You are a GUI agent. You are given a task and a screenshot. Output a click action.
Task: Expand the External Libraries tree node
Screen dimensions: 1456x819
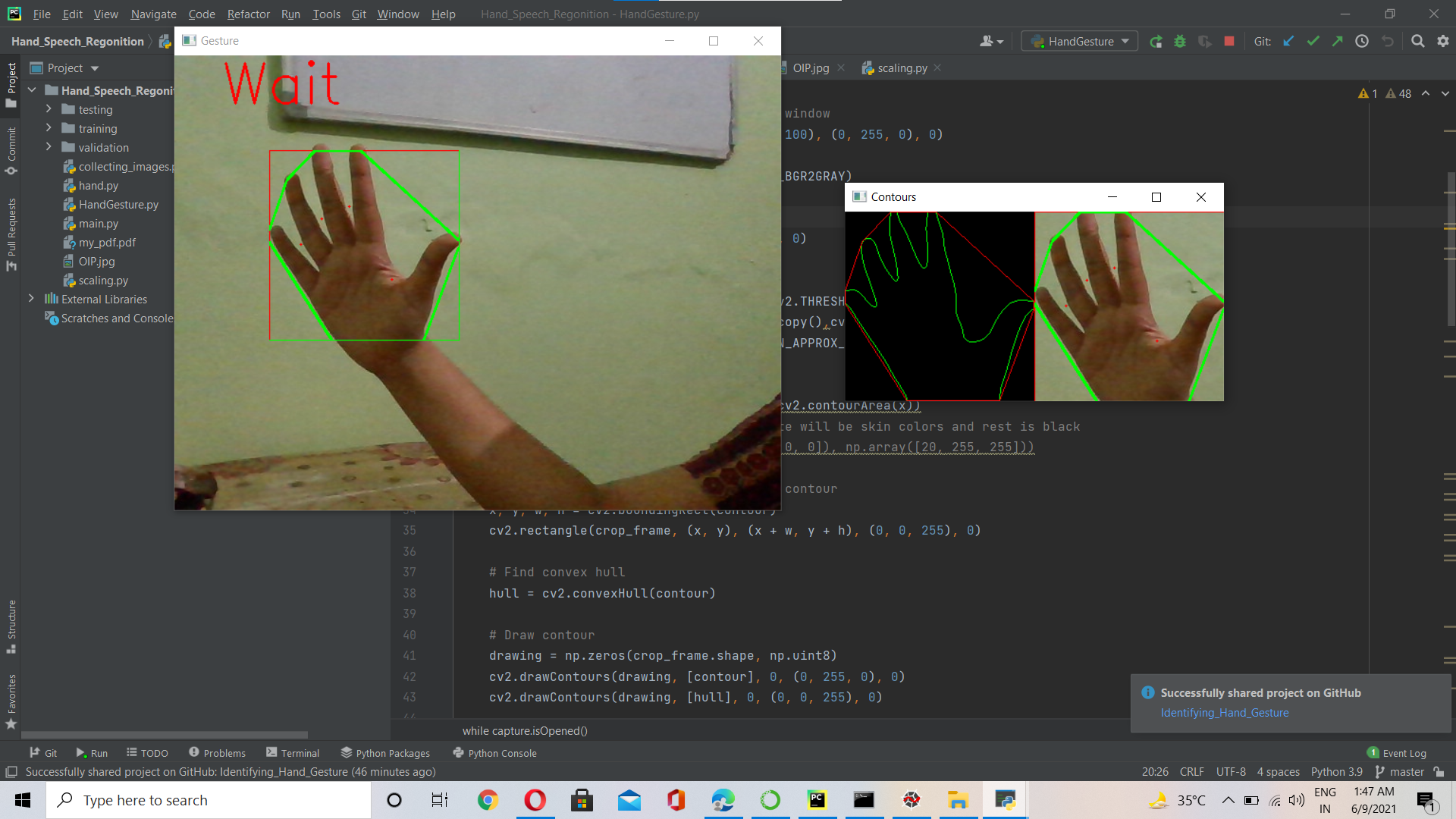30,299
